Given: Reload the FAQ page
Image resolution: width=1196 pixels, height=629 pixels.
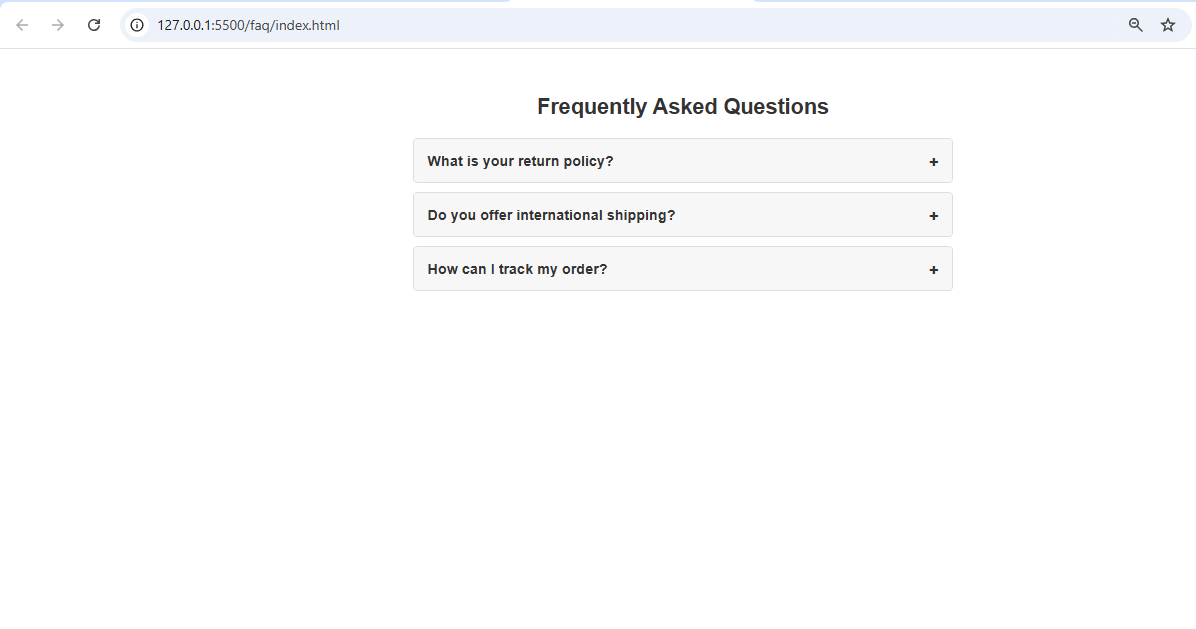Looking at the screenshot, I should (x=94, y=25).
